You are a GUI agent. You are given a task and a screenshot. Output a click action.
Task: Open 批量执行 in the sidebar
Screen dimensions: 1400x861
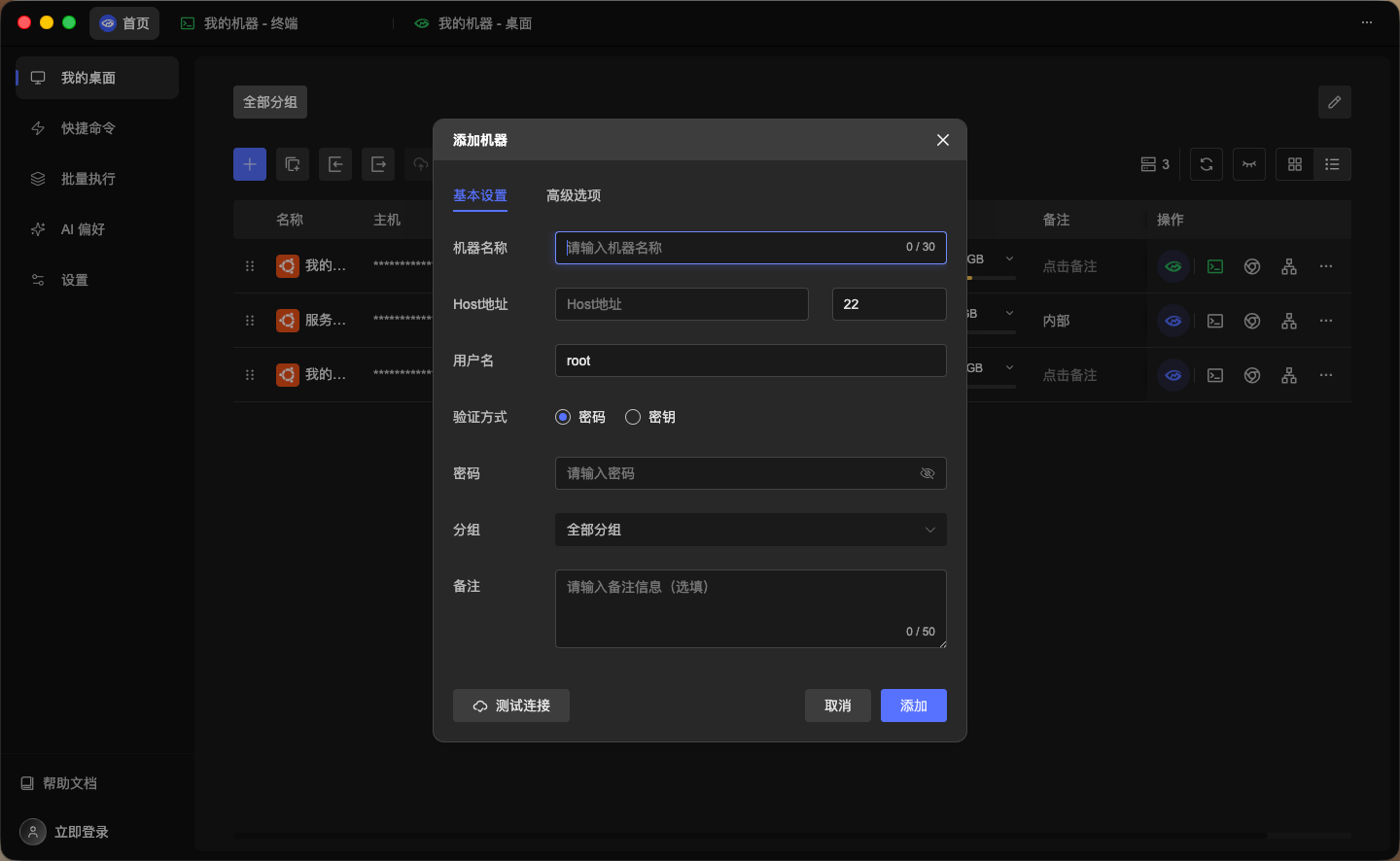click(x=97, y=179)
